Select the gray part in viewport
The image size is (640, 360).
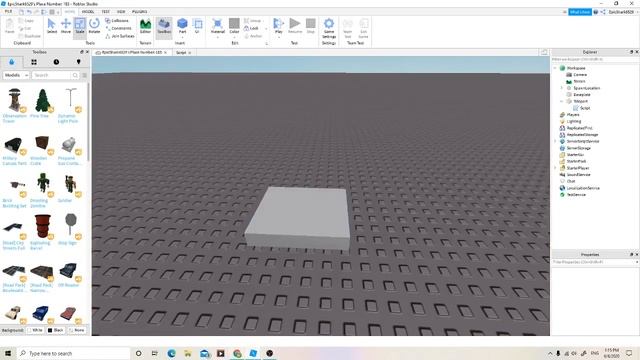point(299,217)
